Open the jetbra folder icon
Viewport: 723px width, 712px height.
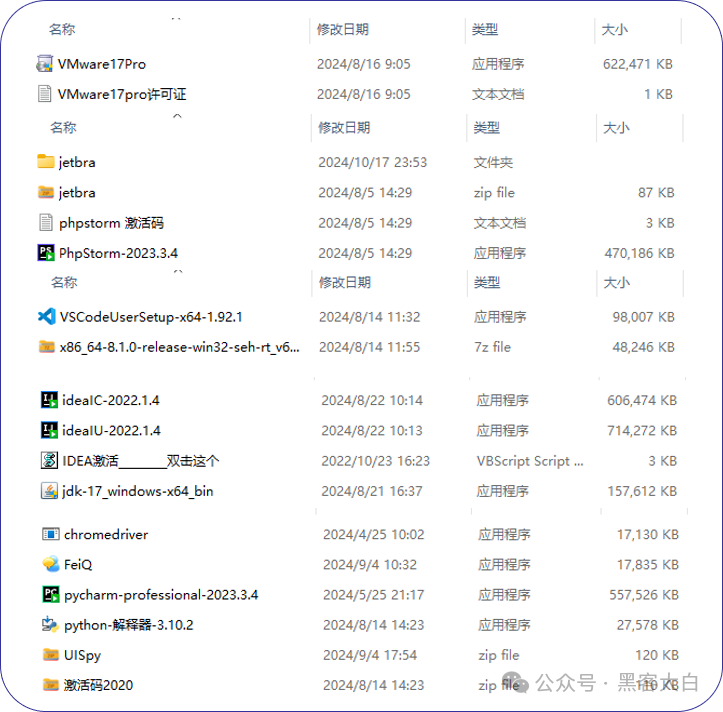coord(46,161)
